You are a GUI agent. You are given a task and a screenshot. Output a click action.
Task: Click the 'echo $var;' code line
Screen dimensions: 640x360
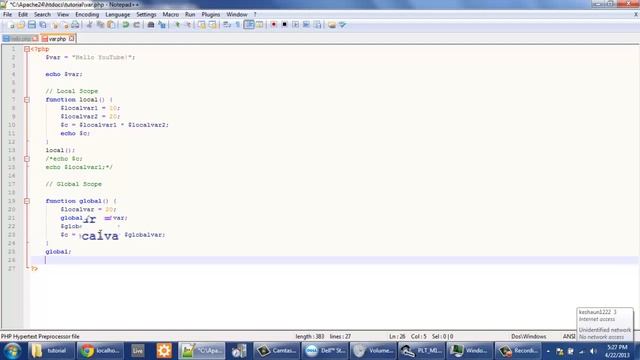64,74
